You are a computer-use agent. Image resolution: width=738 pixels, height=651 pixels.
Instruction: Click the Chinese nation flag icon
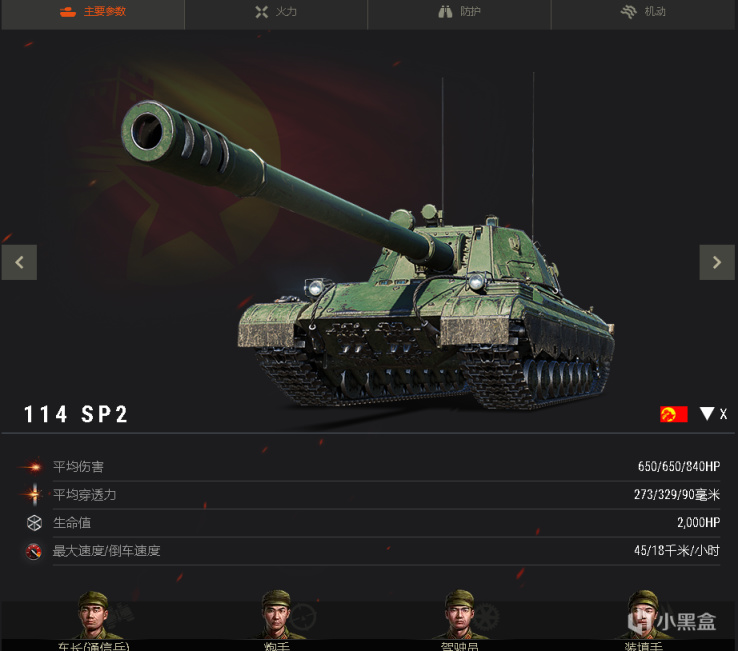pos(674,414)
